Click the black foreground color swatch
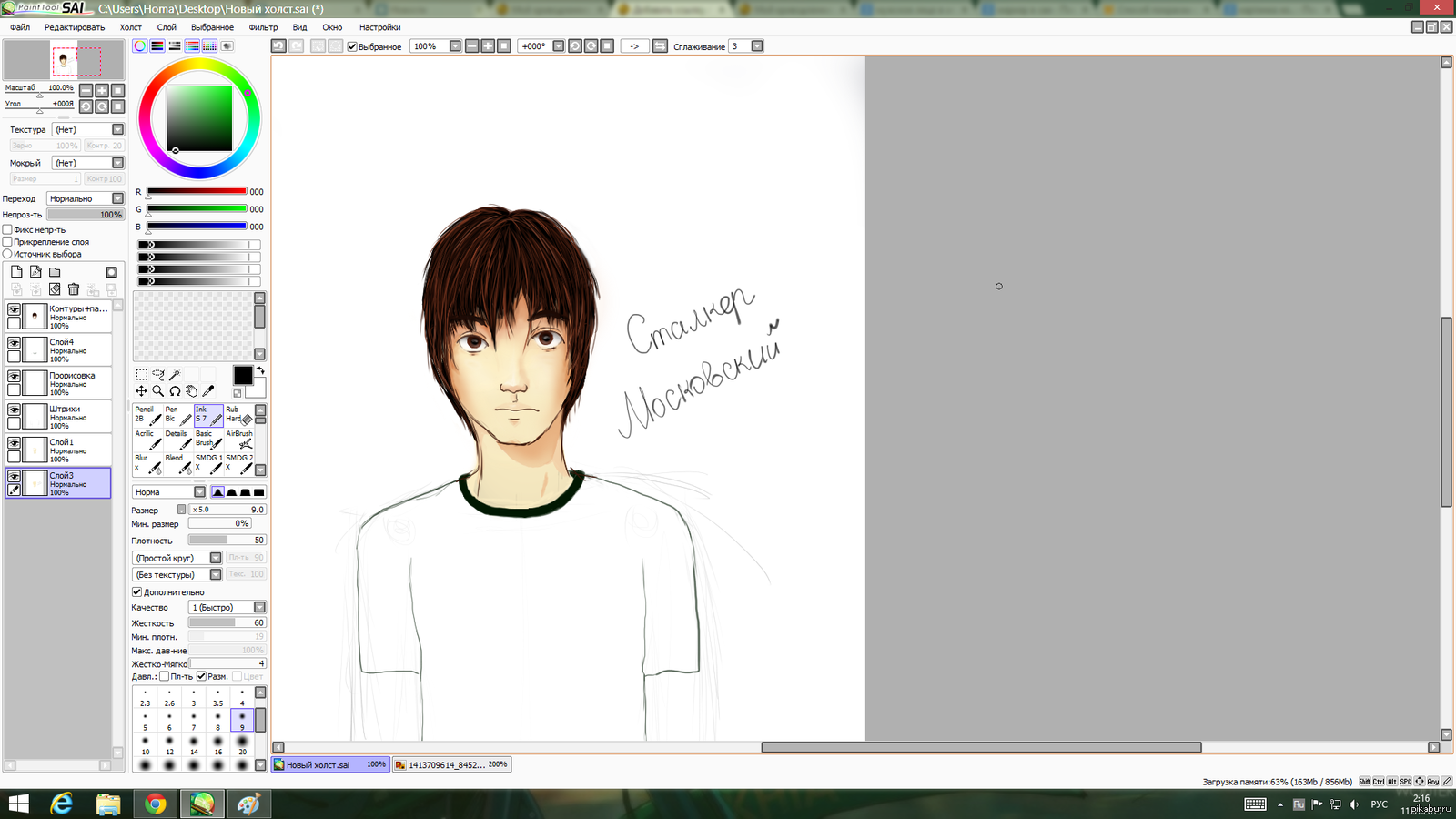 click(242, 375)
